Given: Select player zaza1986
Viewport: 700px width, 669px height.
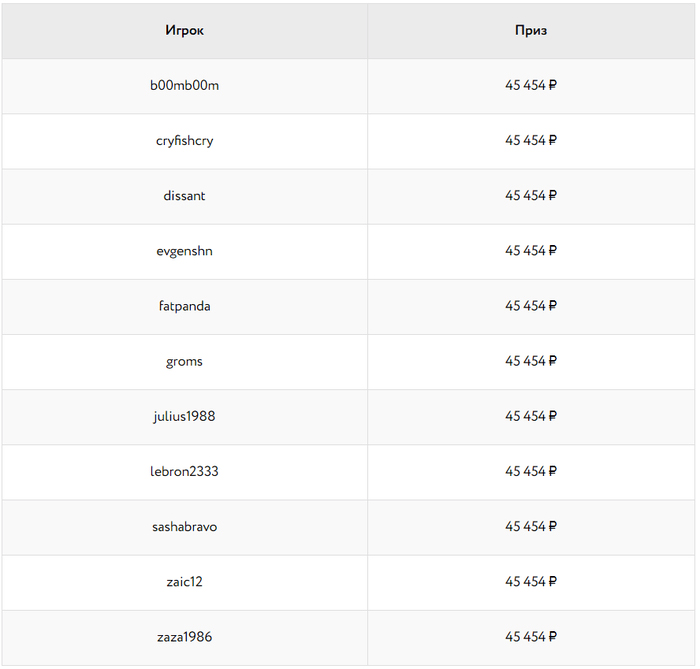Looking at the screenshot, I should (184, 637).
